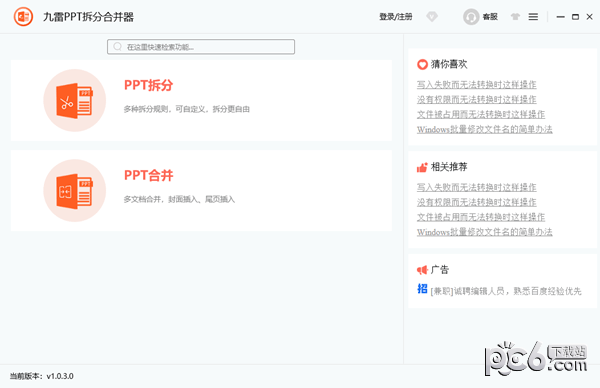Click the 九雷PPT拆分合并器 title text
Viewport: 600px width, 388px height.
(x=88, y=17)
